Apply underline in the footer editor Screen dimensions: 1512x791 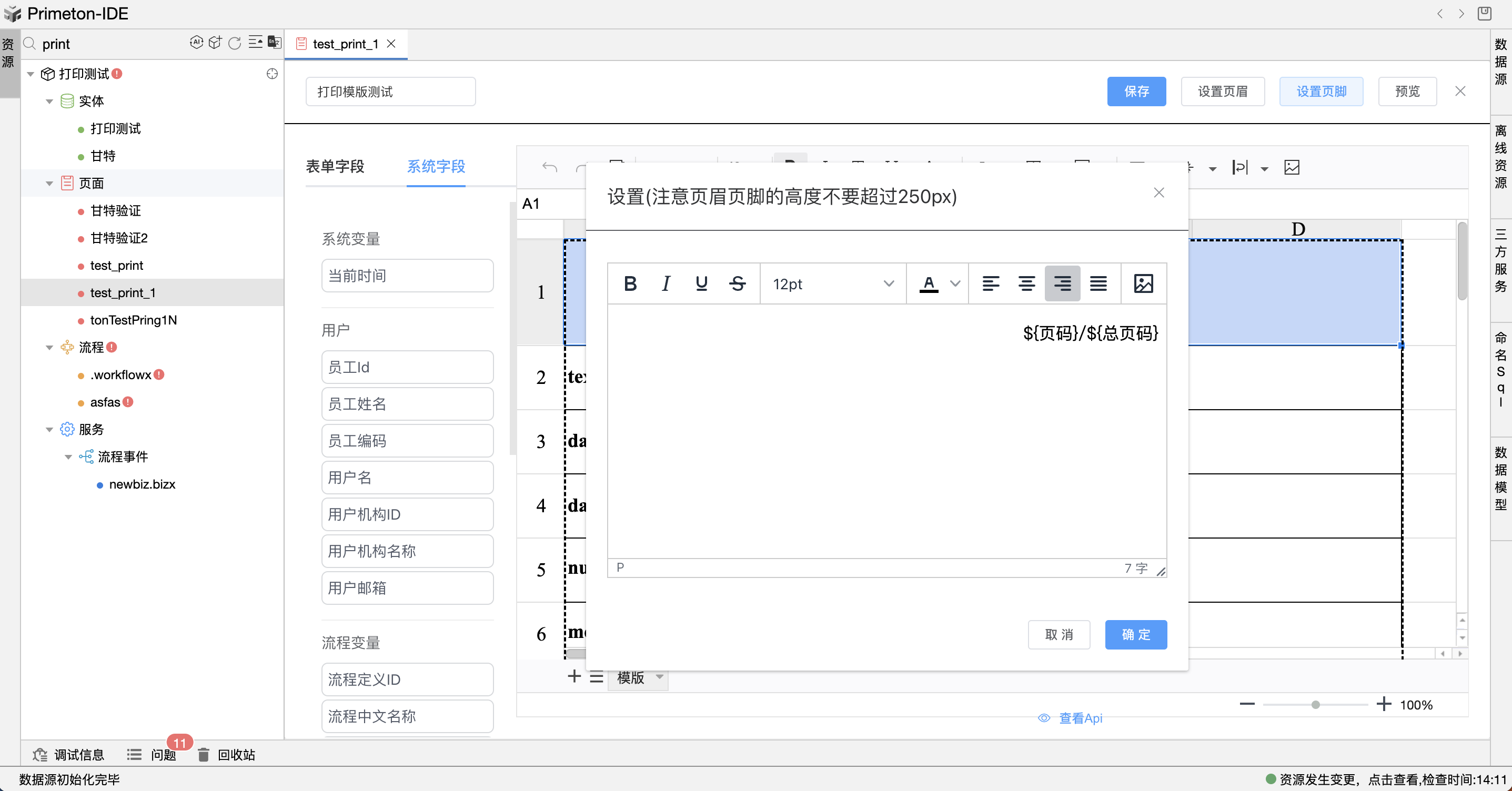point(701,284)
